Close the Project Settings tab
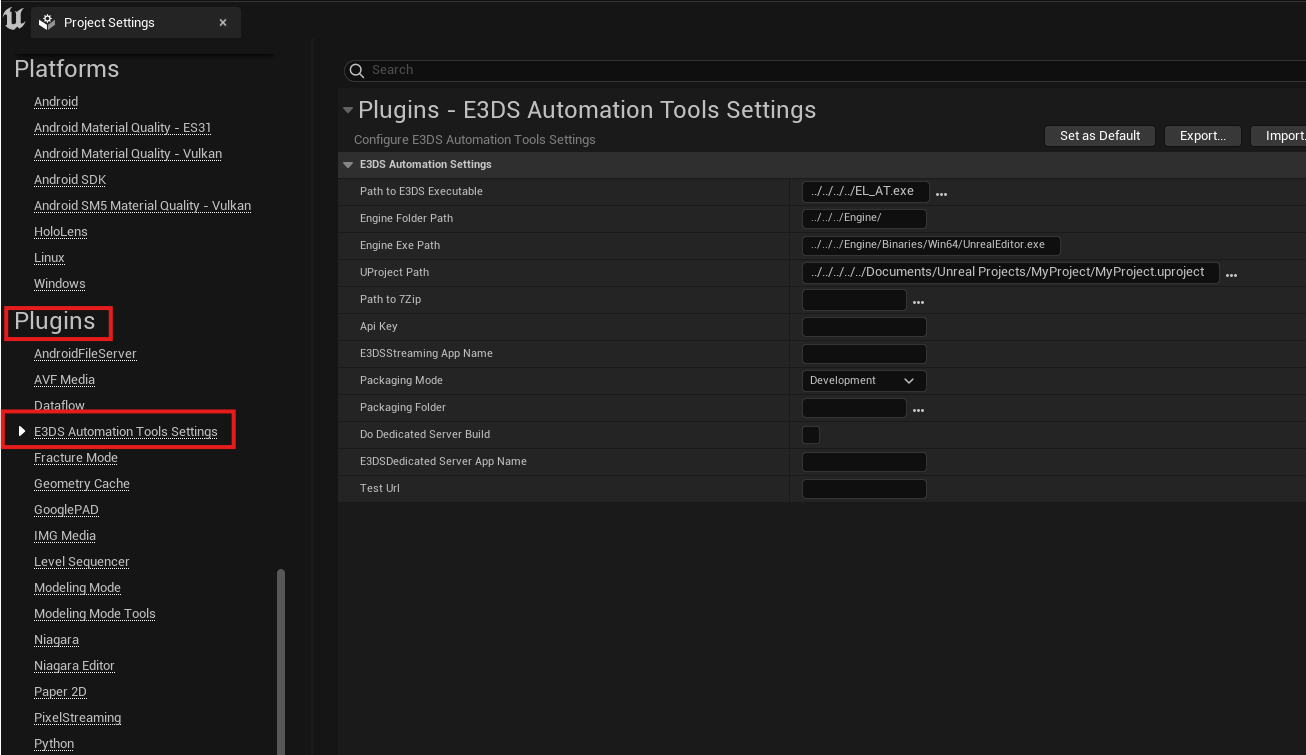1306x755 pixels. (x=223, y=23)
